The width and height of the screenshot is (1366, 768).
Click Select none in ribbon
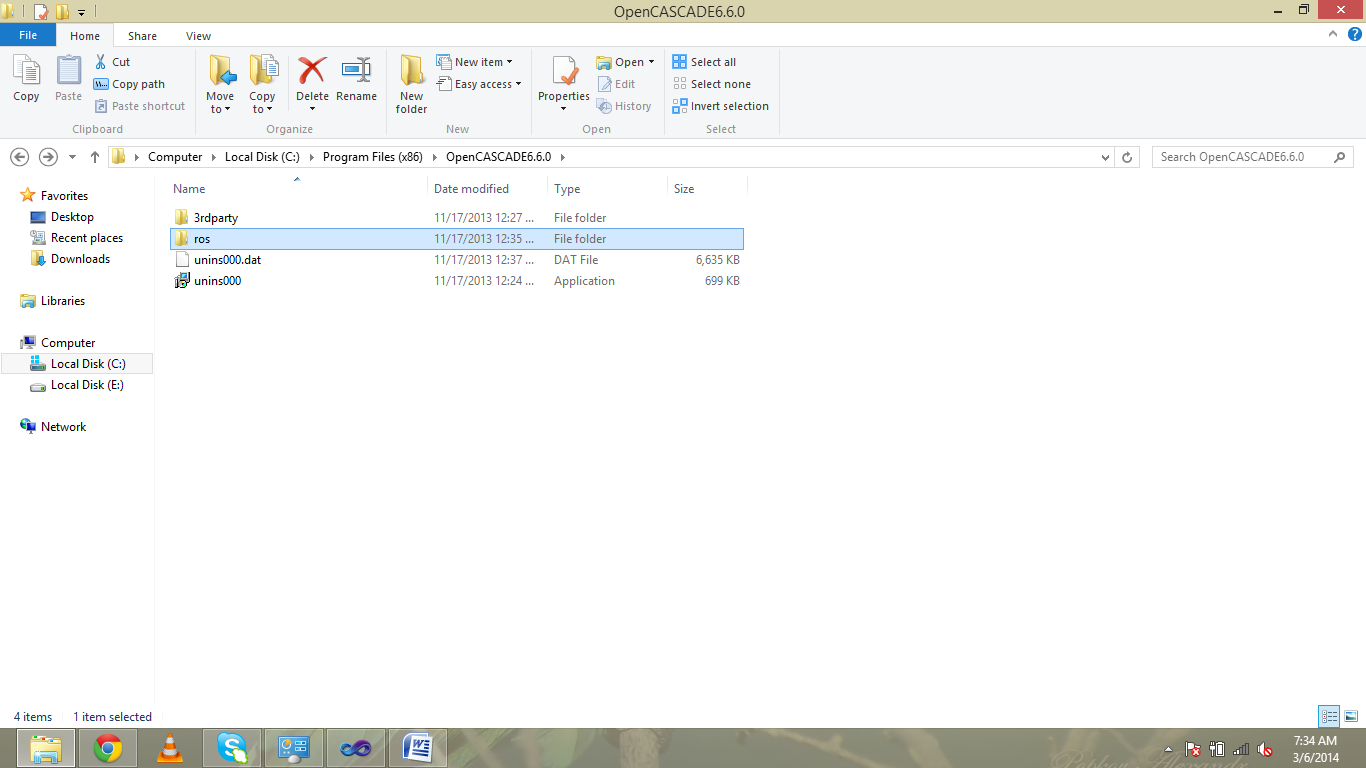tap(711, 84)
